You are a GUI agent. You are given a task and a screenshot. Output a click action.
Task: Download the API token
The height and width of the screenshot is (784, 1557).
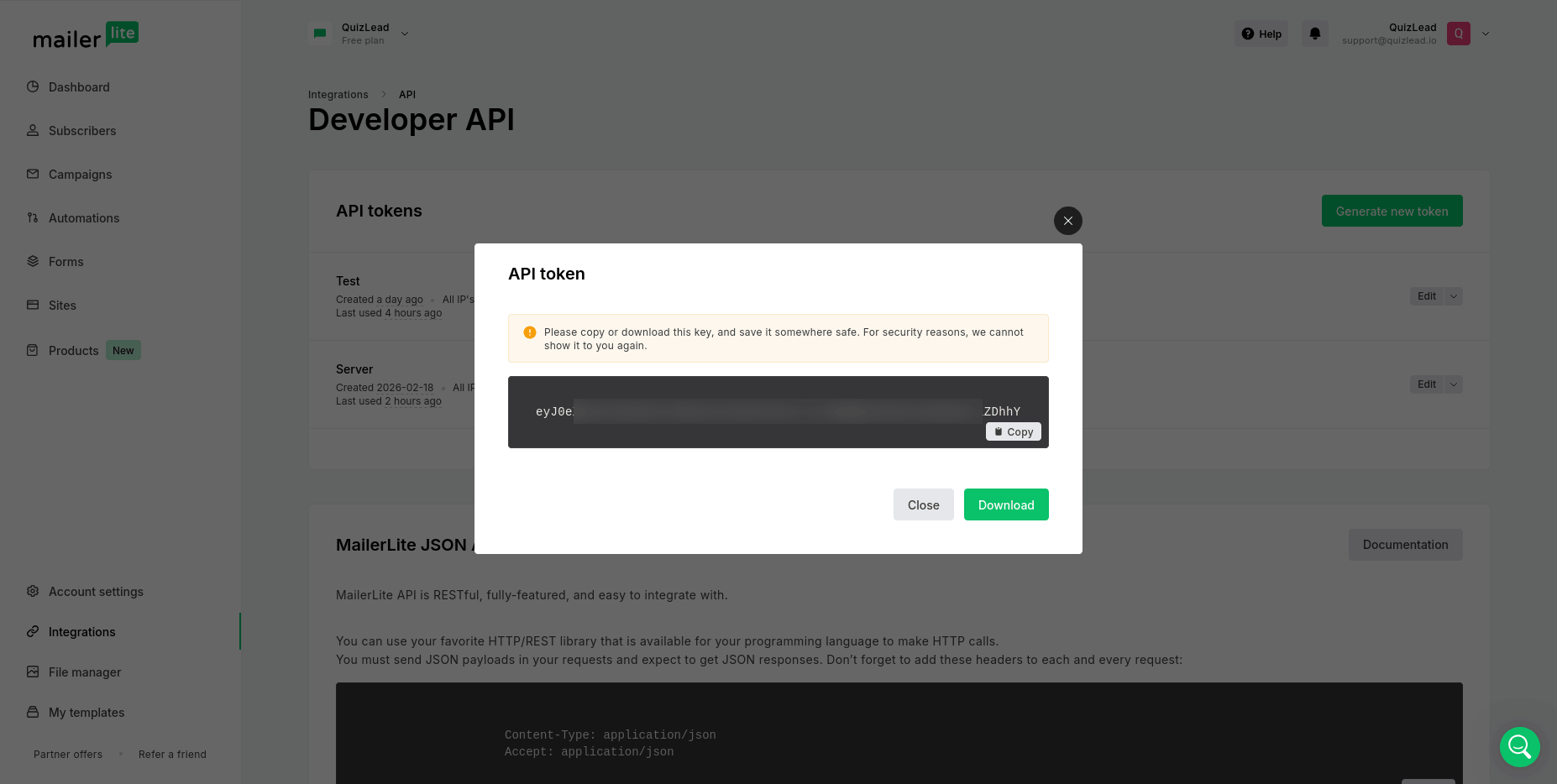click(1005, 504)
